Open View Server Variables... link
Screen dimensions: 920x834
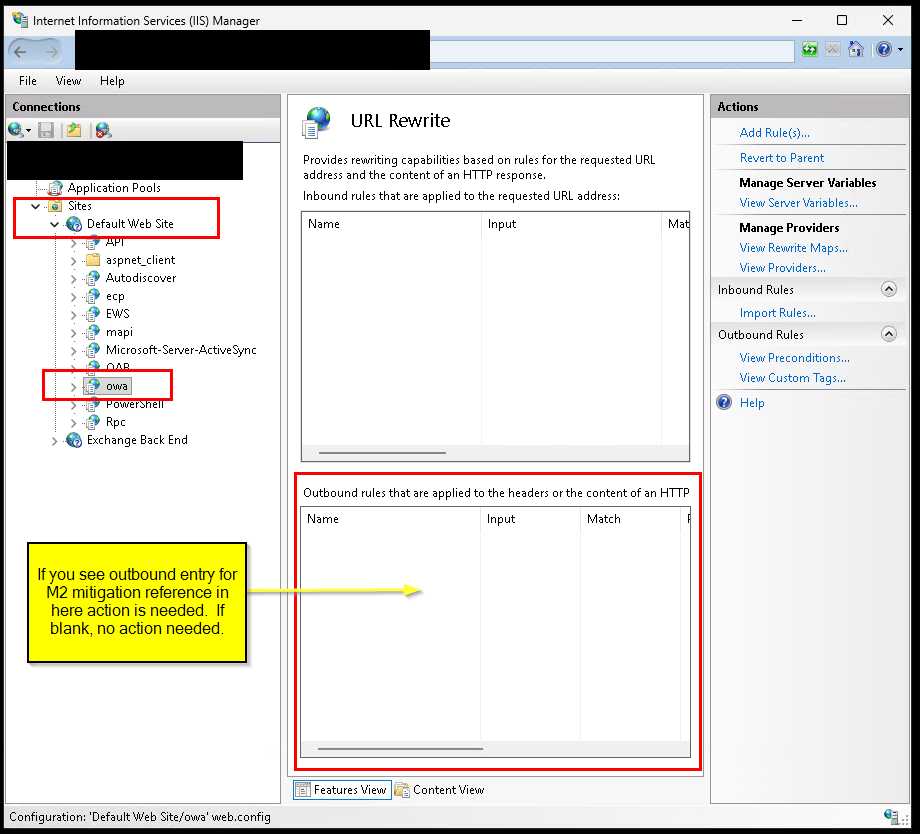pyautogui.click(x=799, y=202)
